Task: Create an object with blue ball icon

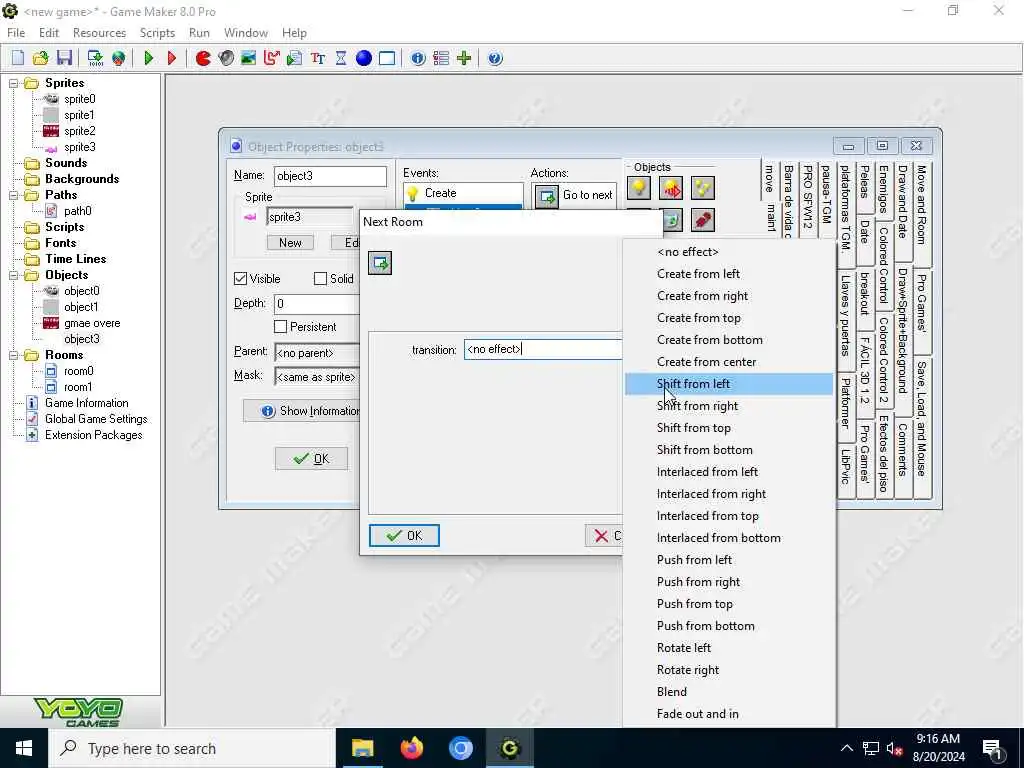Action: pyautogui.click(x=364, y=58)
